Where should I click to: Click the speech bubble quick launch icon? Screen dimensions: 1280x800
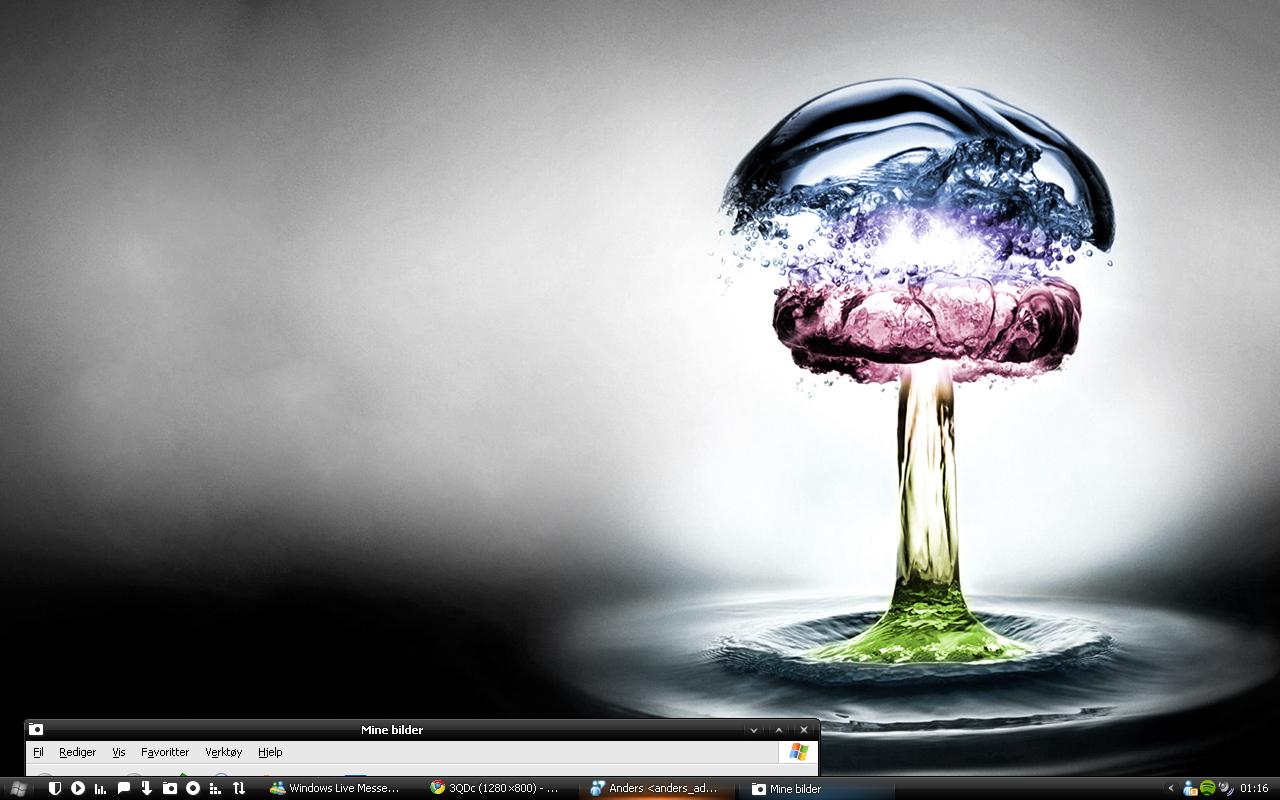click(124, 788)
